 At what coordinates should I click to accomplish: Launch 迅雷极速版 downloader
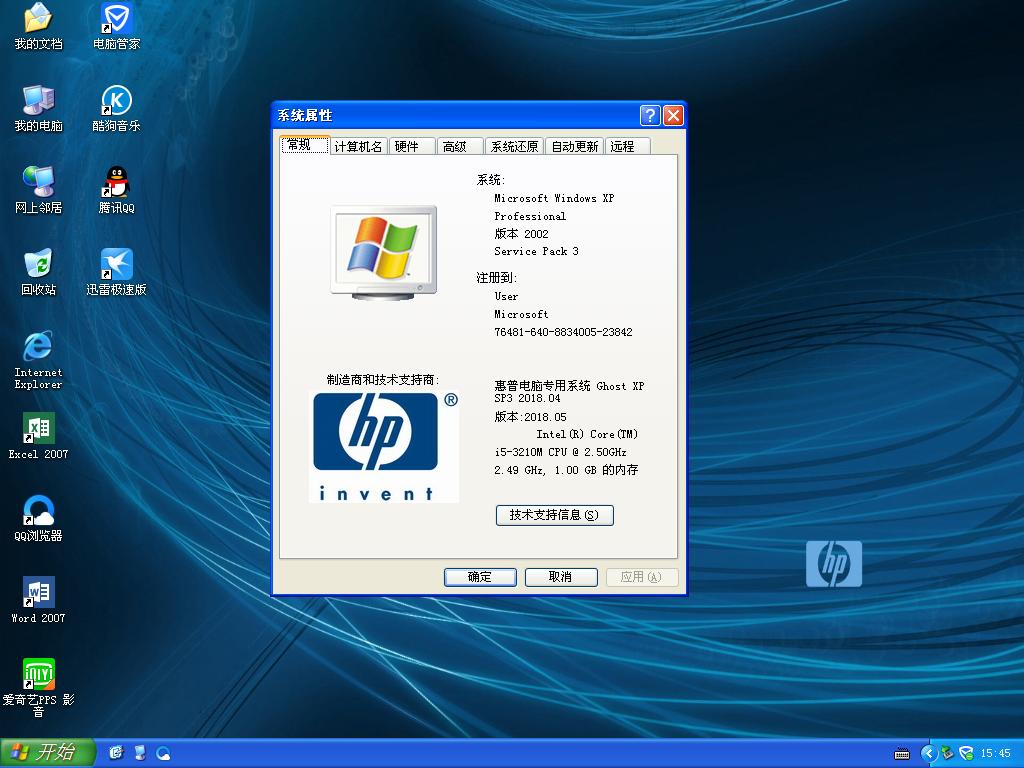pyautogui.click(x=117, y=265)
